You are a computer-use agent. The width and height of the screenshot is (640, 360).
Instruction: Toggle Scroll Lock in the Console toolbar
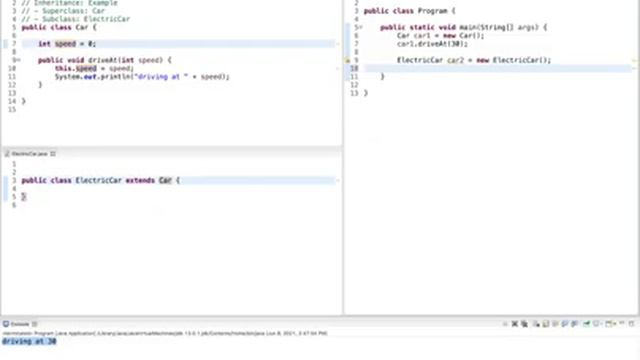[546, 324]
